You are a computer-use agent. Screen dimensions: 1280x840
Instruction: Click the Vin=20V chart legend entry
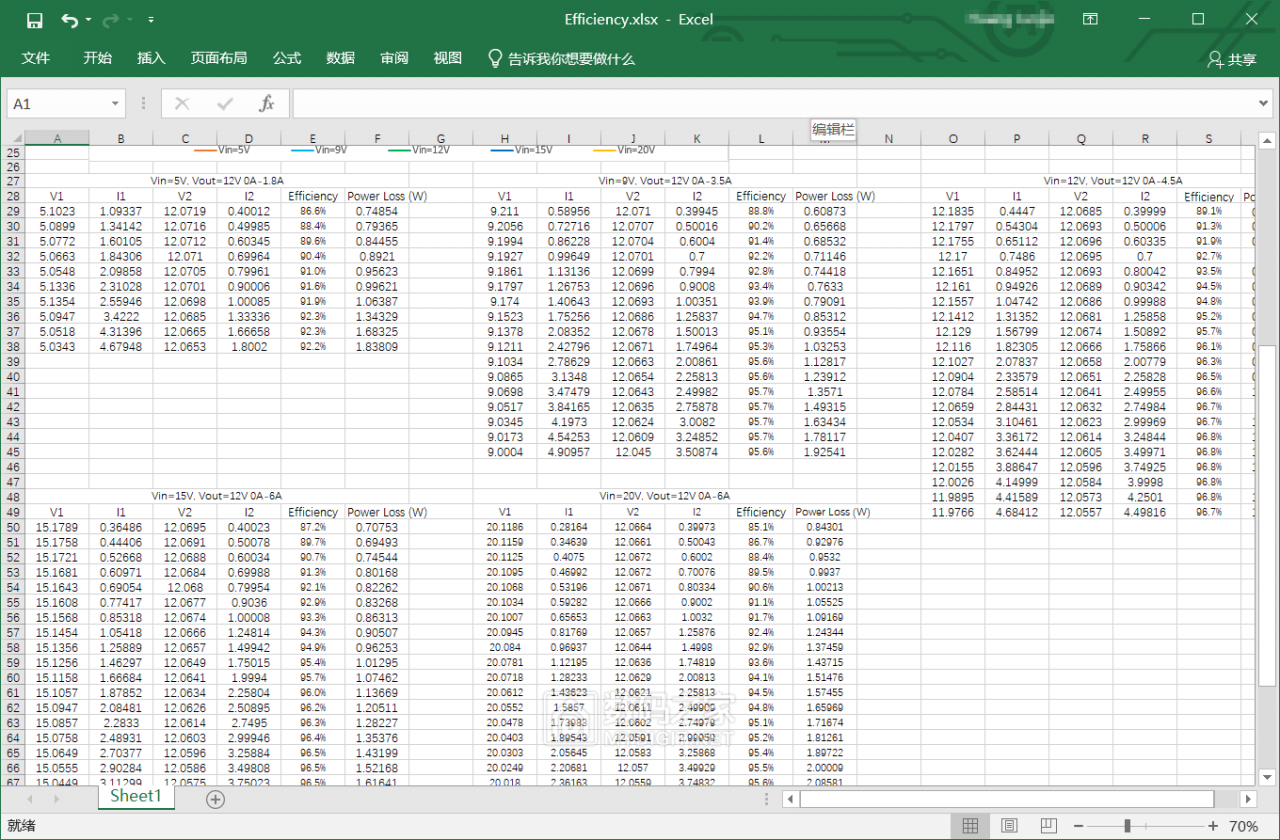pyautogui.click(x=624, y=150)
